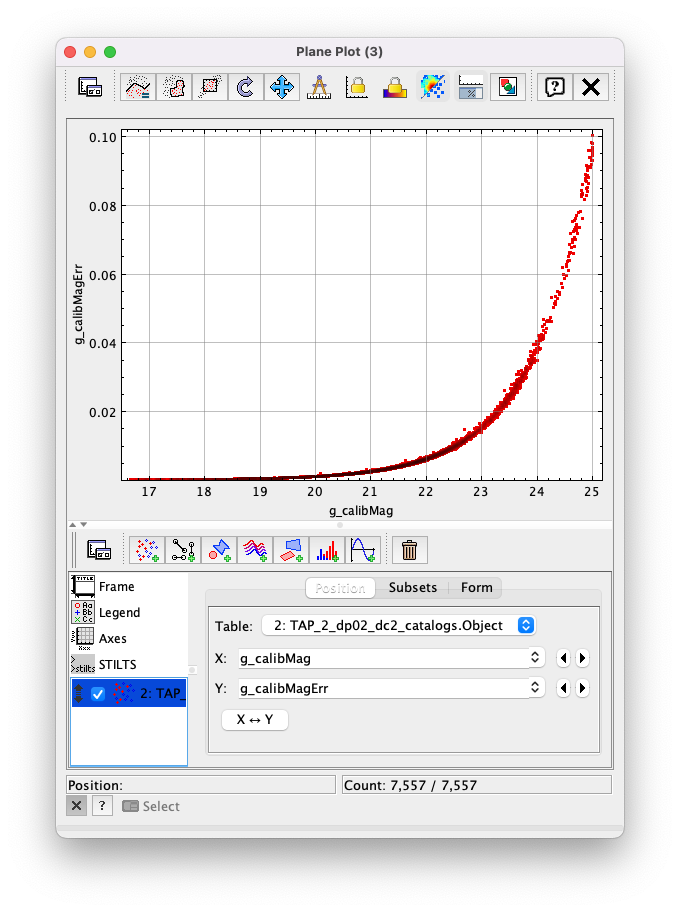This screenshot has height=912, width=680.
Task: Click the g_calibMag x-axis label
Action: click(x=361, y=511)
